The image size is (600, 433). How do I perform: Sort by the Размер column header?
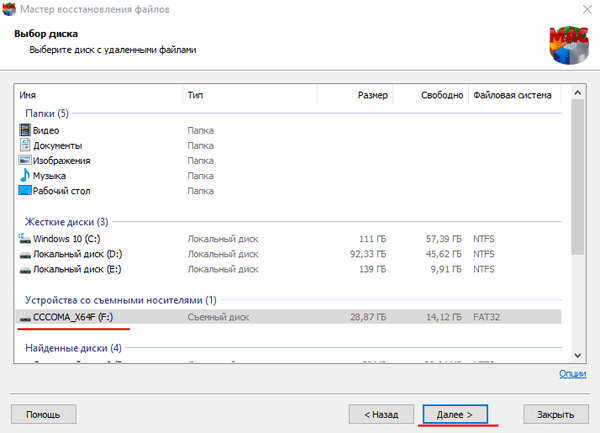(355, 95)
